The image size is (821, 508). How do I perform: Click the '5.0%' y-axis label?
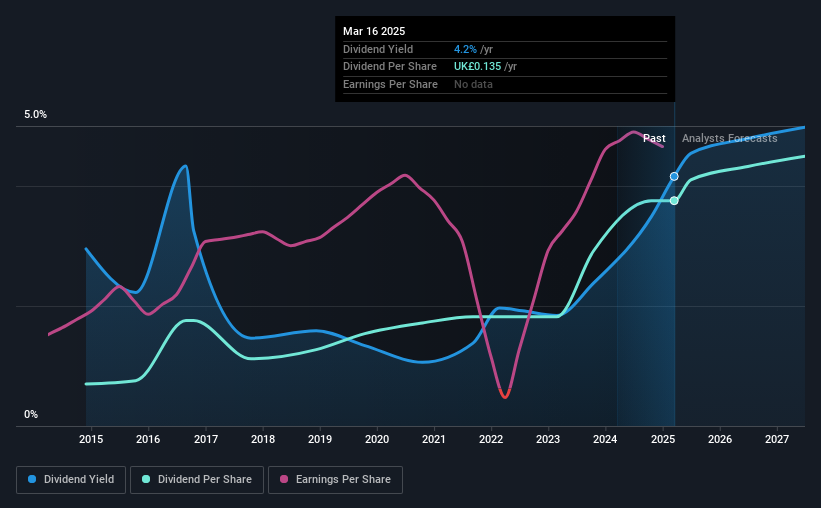[x=35, y=115]
